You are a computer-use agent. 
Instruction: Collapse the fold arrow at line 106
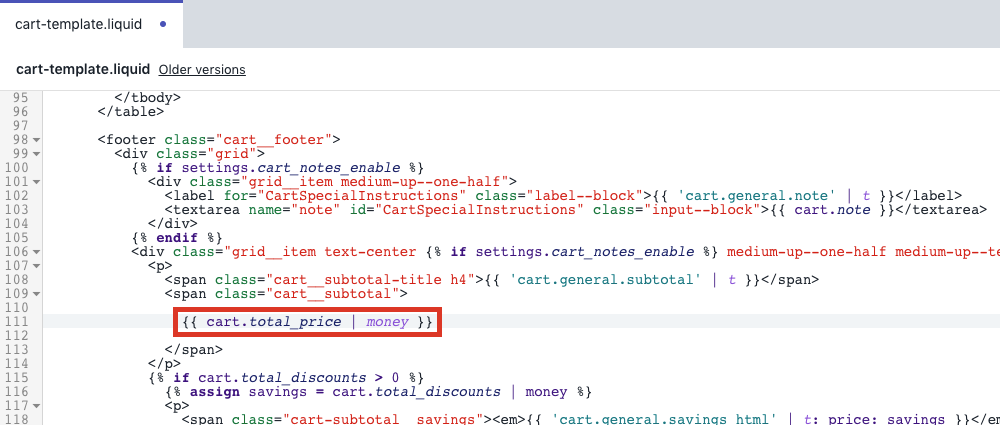pos(36,251)
